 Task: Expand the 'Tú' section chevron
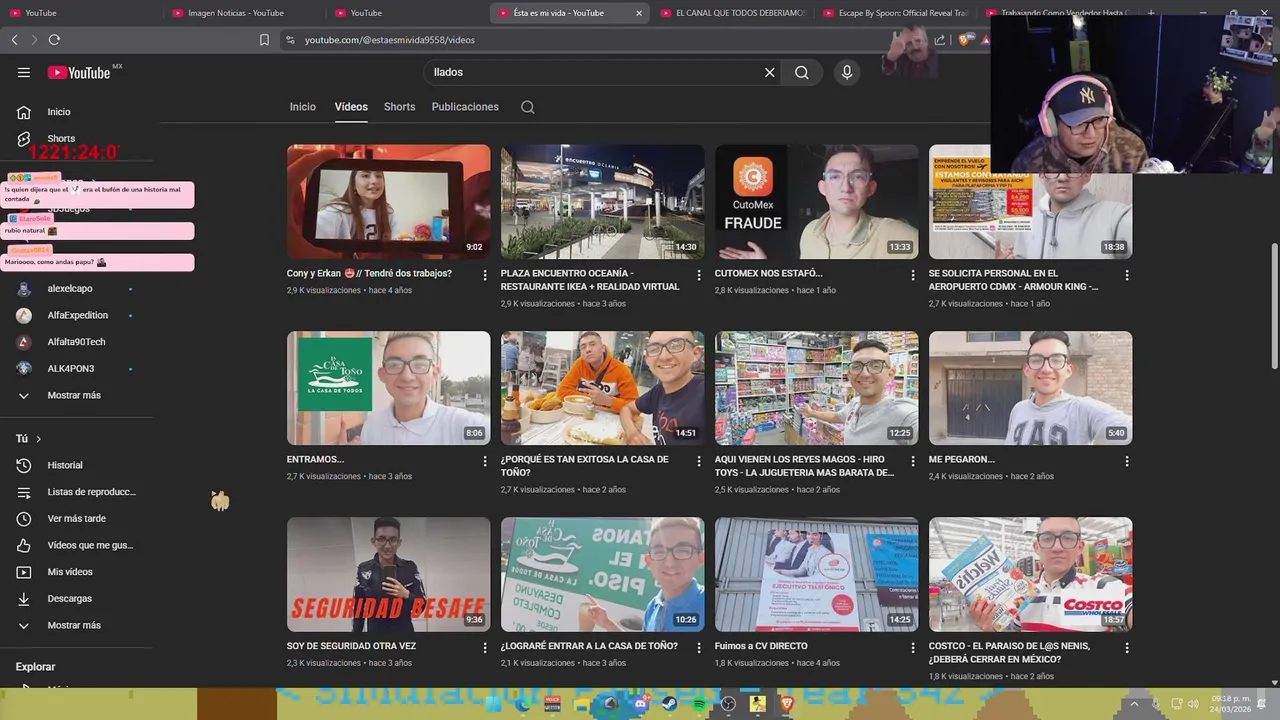pos(39,439)
